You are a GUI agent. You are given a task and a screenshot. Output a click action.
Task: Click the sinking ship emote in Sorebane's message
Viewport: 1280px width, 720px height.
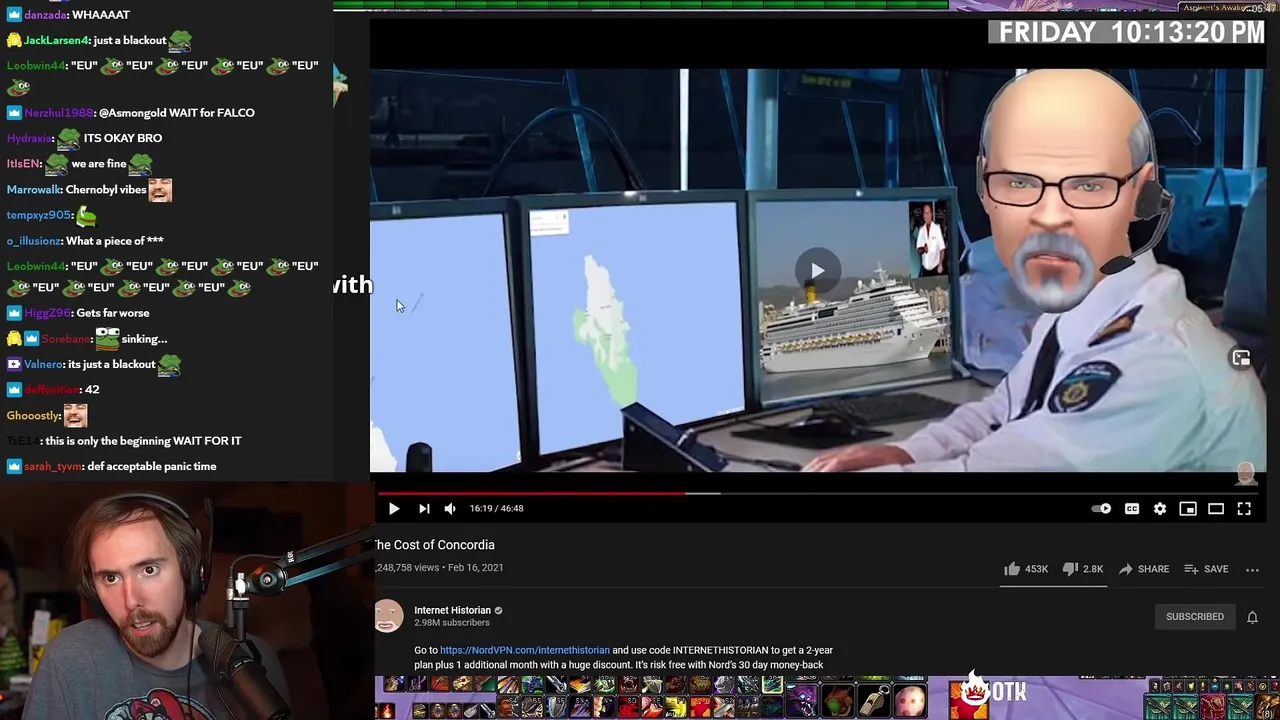point(107,338)
